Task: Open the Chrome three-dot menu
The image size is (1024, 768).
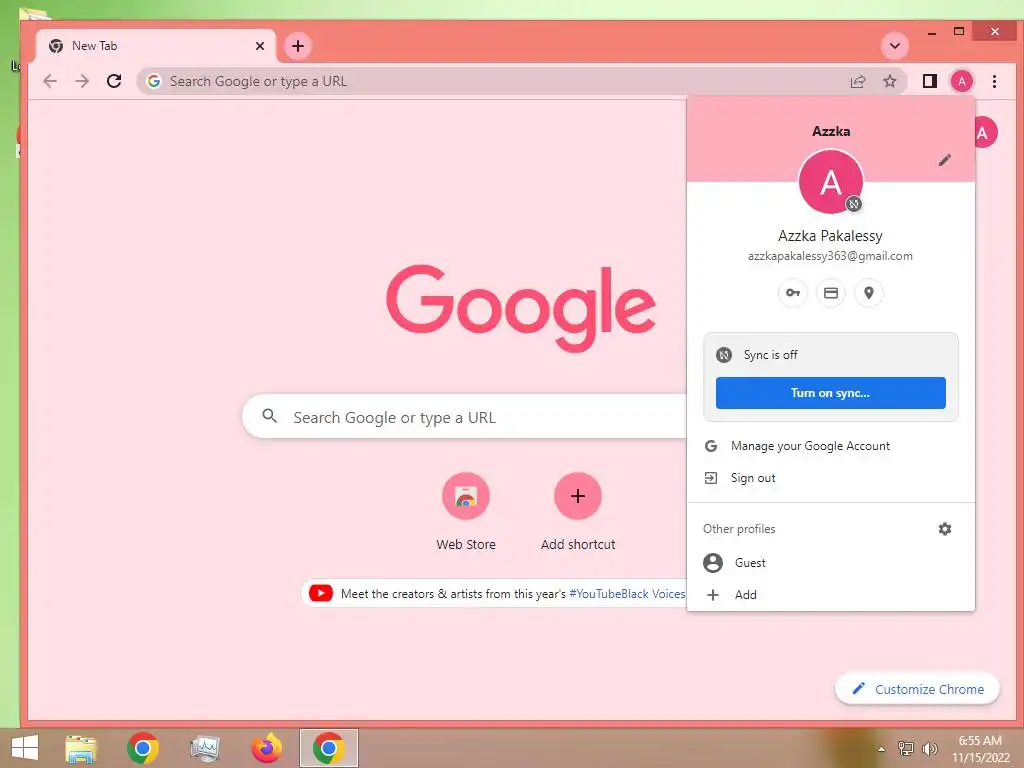Action: (994, 81)
